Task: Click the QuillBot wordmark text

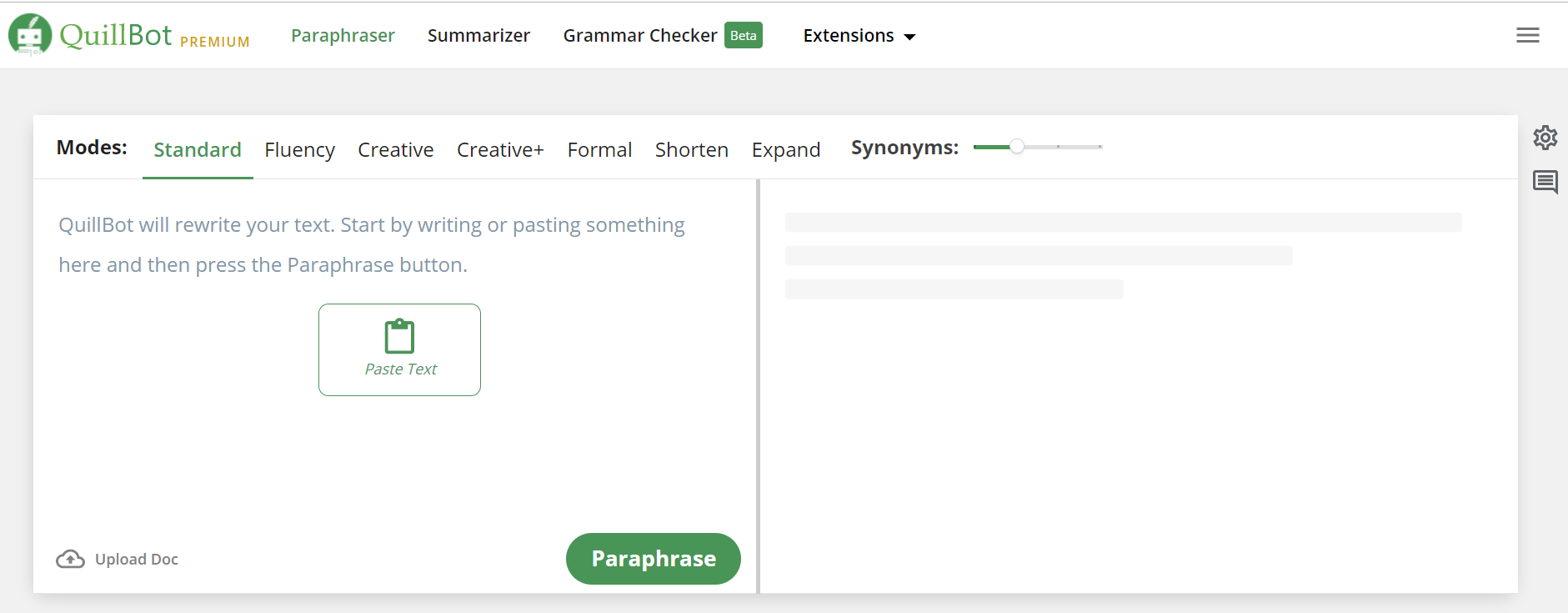Action: tap(116, 34)
